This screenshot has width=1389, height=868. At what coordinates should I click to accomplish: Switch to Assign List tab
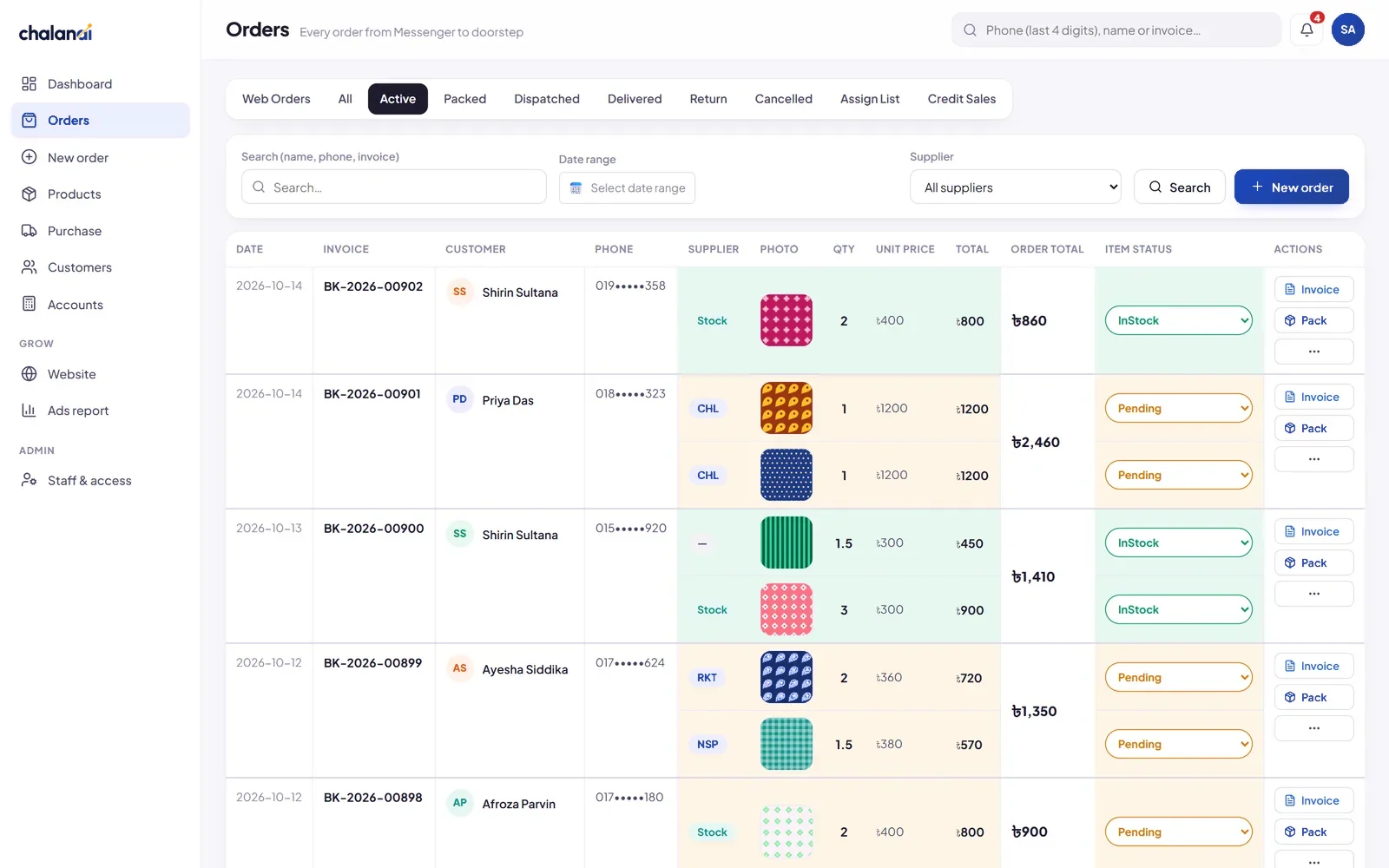[x=870, y=99]
